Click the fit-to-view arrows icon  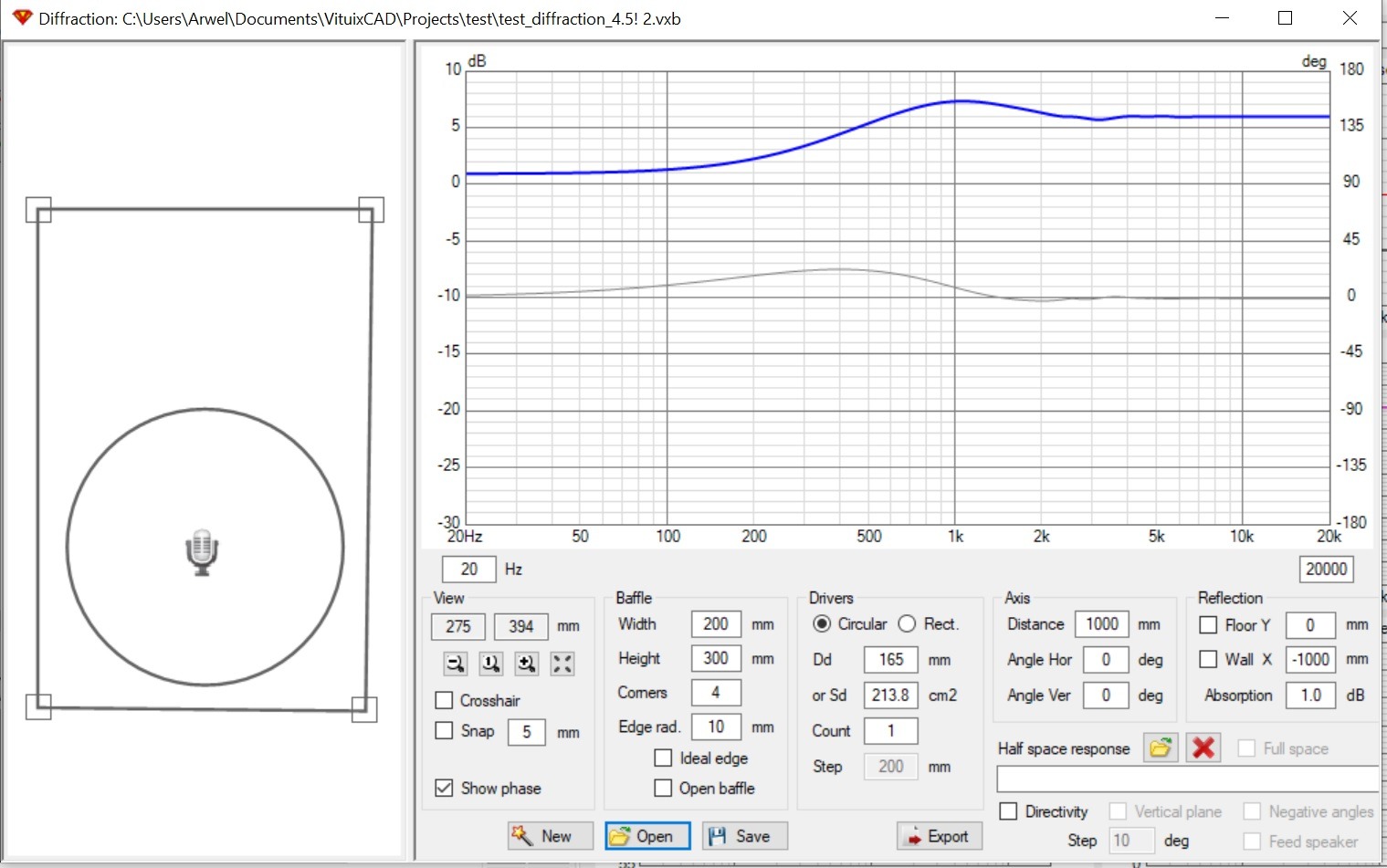point(562,664)
